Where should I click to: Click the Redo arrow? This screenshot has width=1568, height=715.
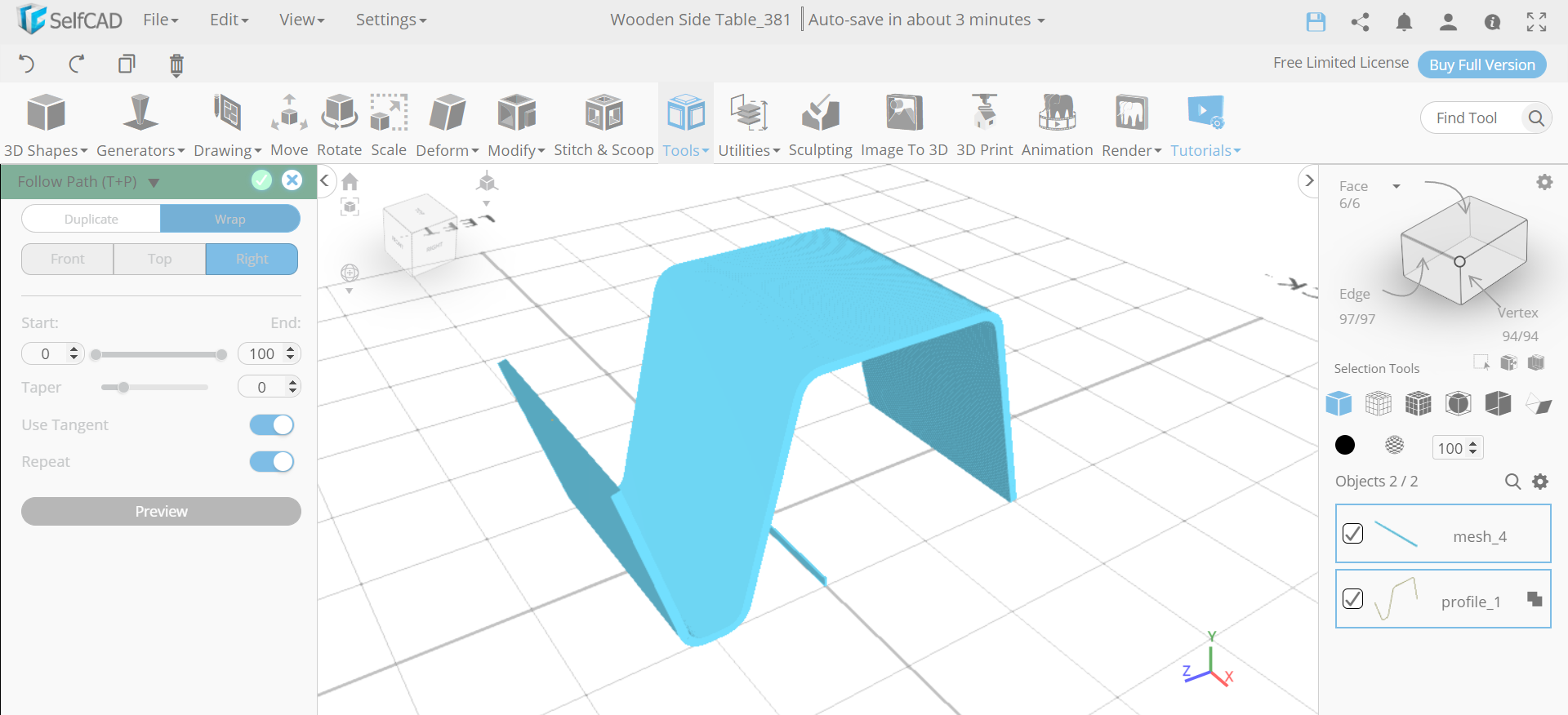[77, 64]
